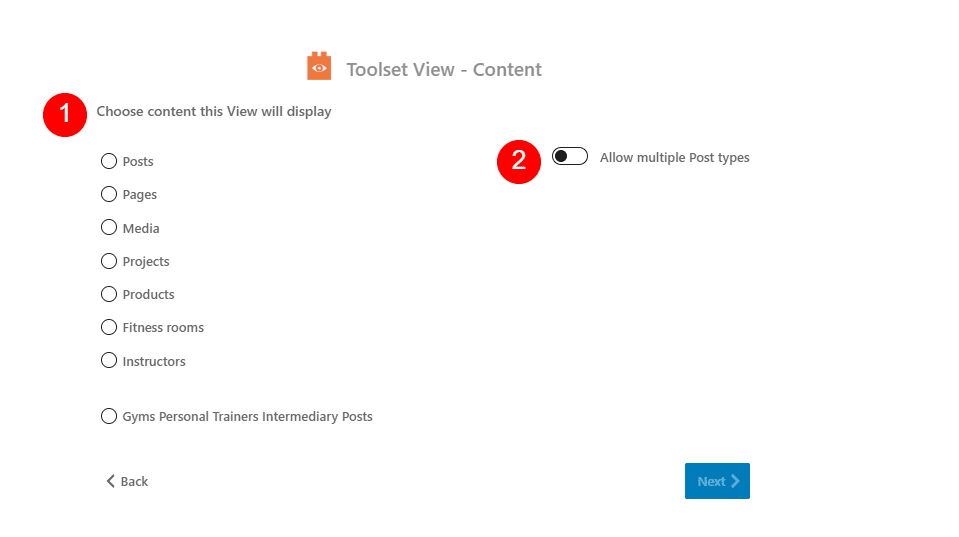Choose the Fitness rooms radio button
959x537 pixels.
pos(109,327)
